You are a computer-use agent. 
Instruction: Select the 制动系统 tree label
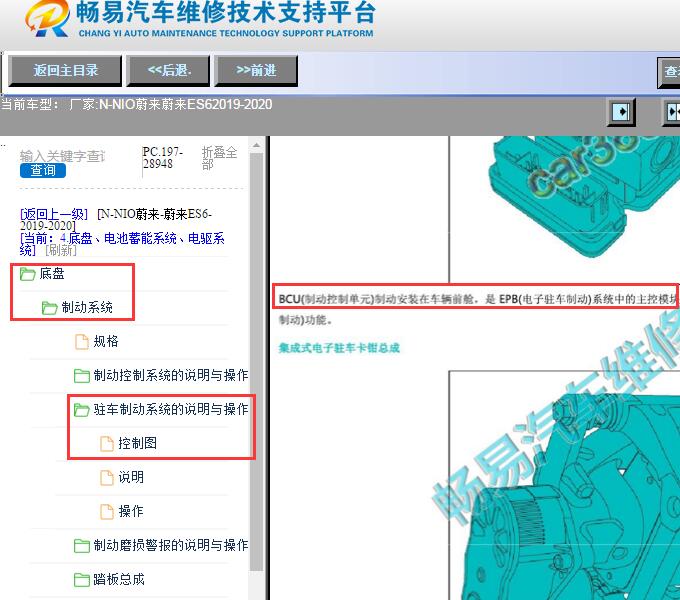[x=87, y=307]
